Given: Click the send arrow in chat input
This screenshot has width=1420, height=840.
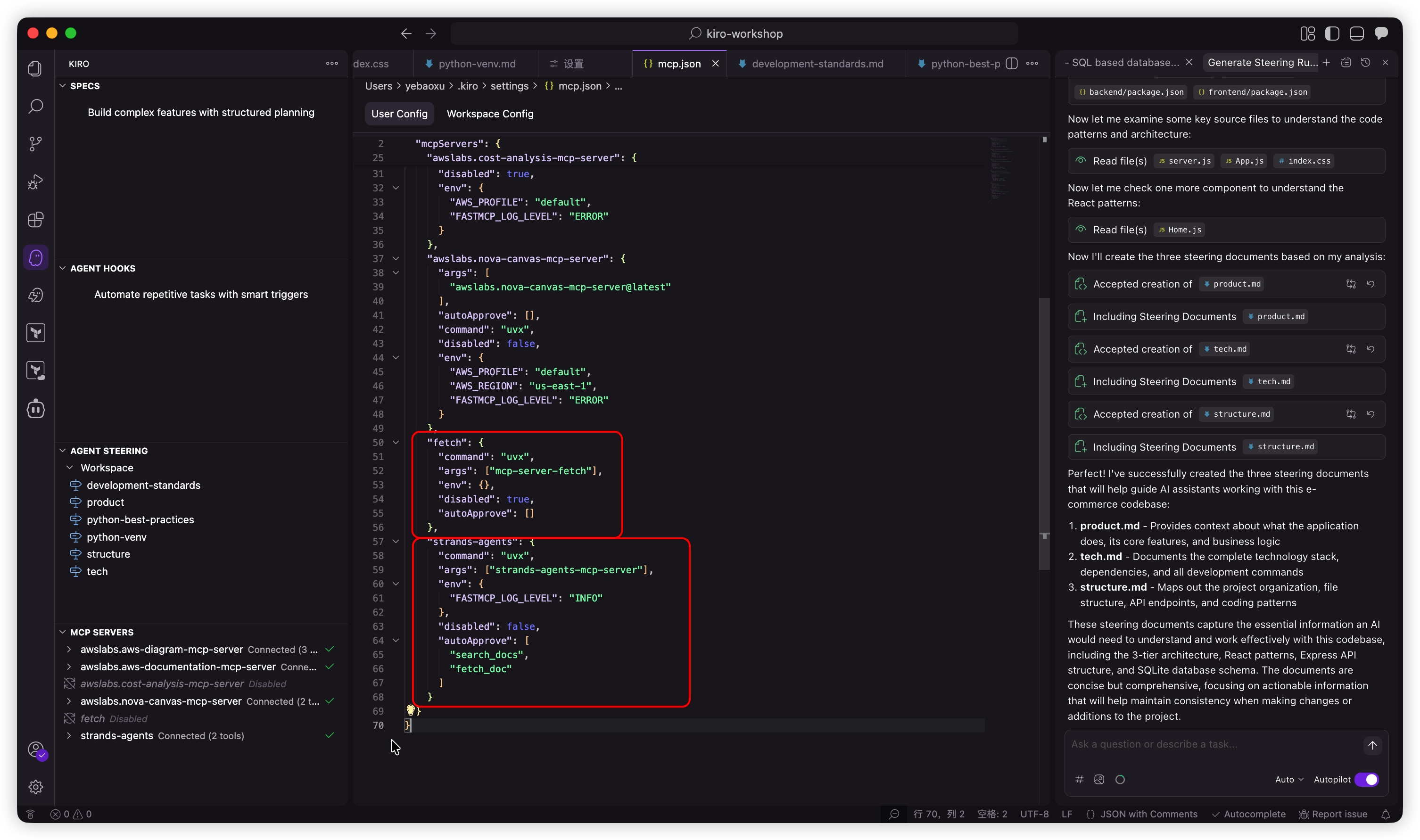Looking at the screenshot, I should (x=1372, y=745).
